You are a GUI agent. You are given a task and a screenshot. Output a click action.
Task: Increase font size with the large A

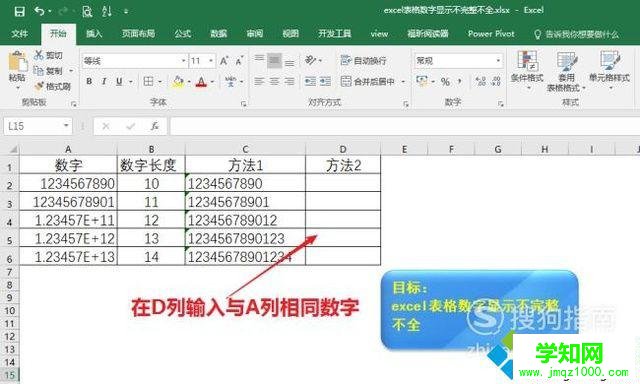(x=224, y=61)
